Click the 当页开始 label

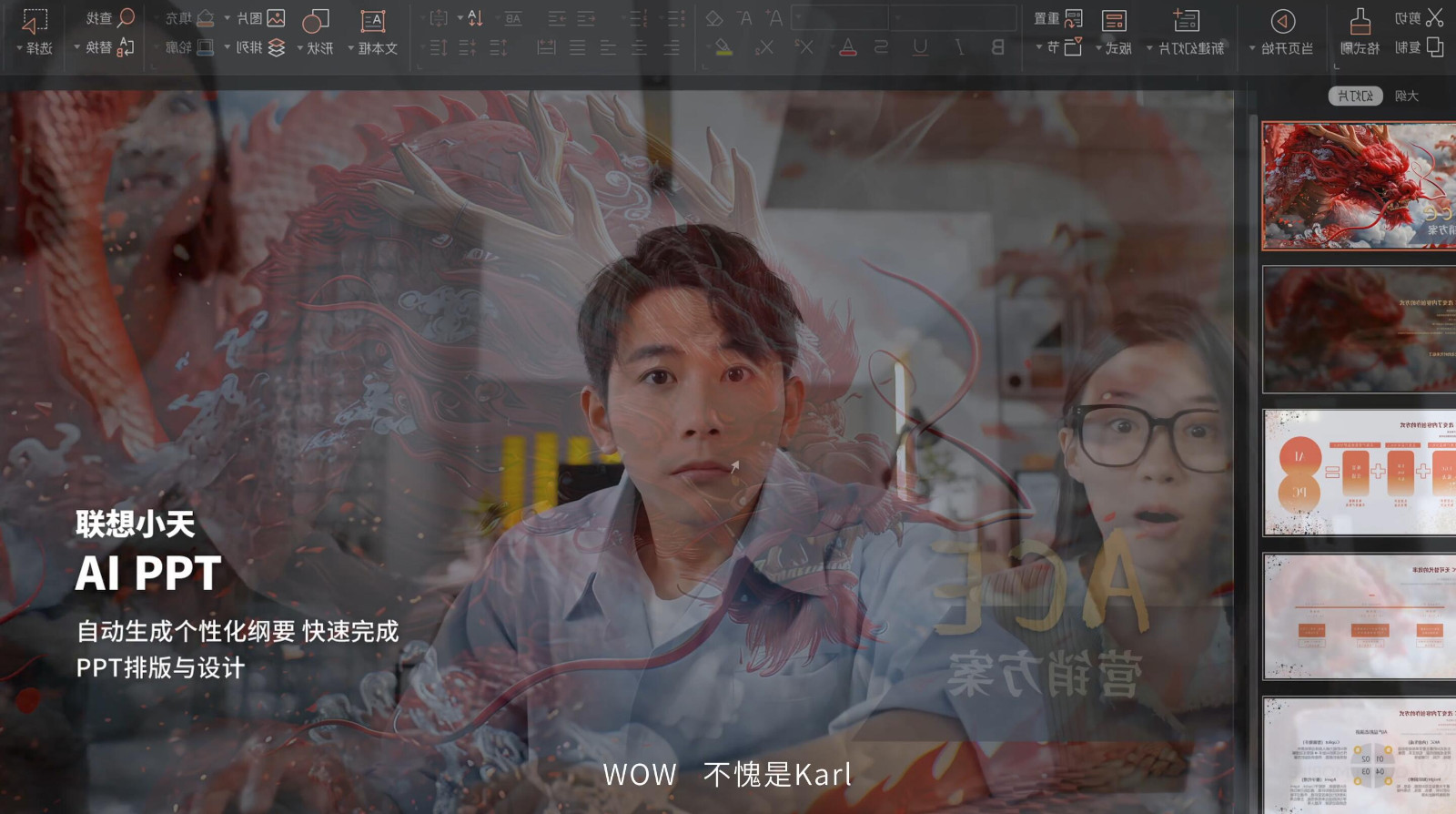(x=1288, y=48)
